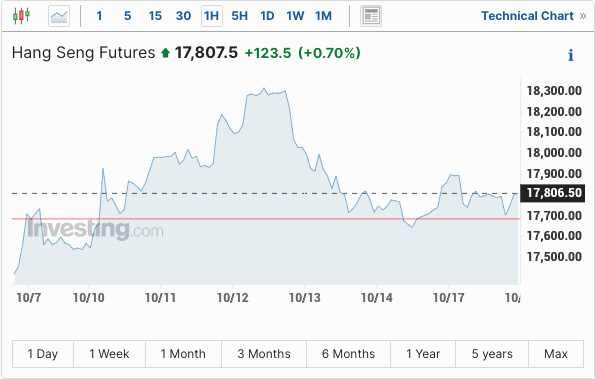Click the 18,000.00 axis label
The width and height of the screenshot is (595, 379).
click(x=554, y=153)
